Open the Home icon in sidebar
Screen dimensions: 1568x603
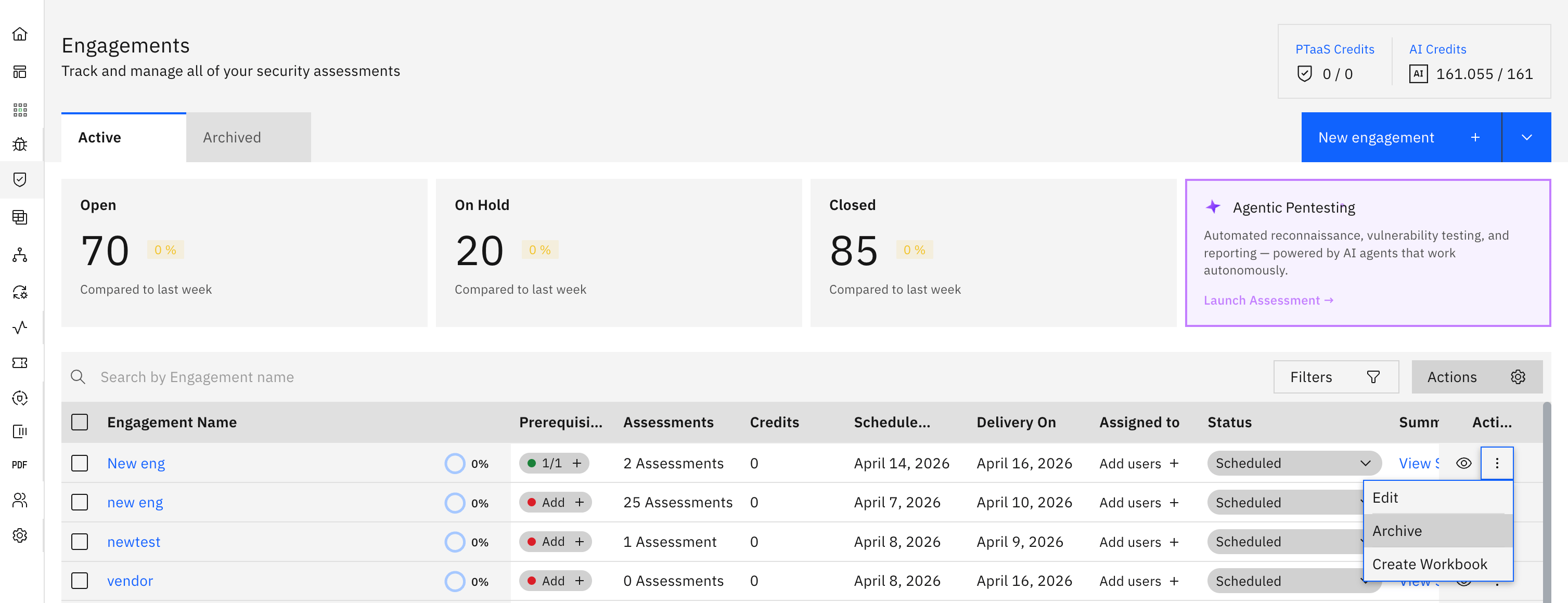tap(20, 34)
